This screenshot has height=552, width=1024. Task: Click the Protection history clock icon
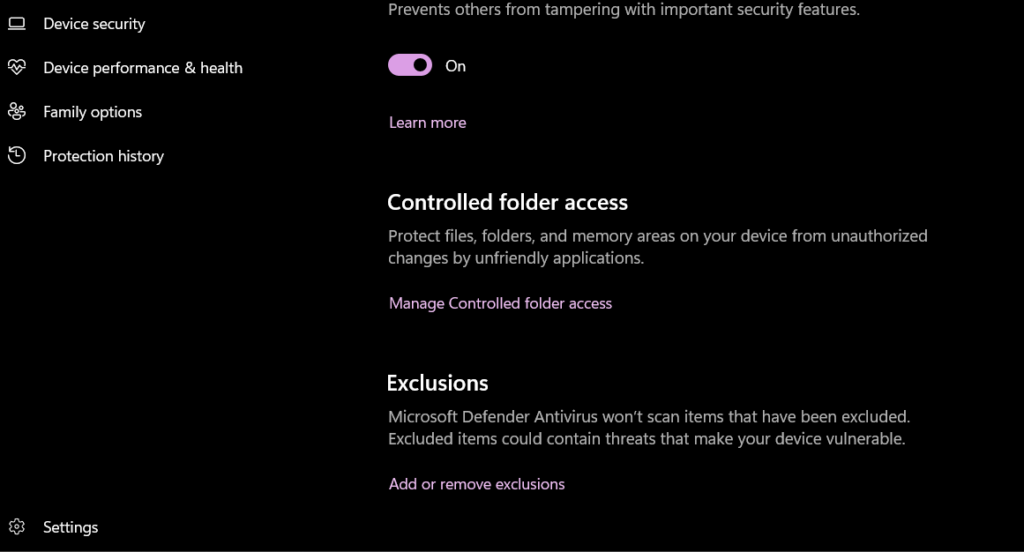coord(17,156)
